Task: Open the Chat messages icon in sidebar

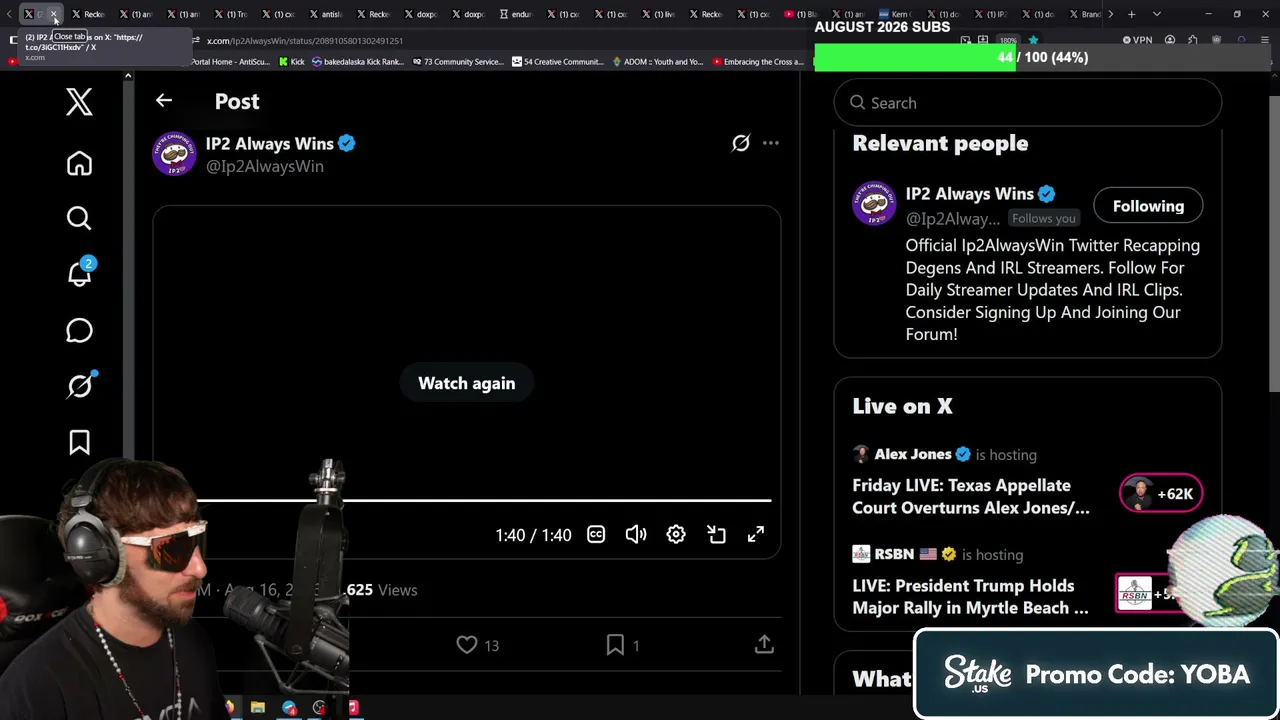Action: point(79,330)
